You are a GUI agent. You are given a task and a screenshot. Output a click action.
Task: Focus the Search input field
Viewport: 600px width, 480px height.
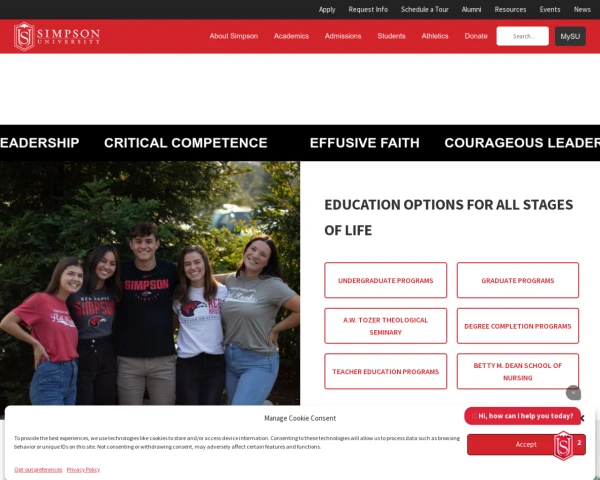[x=522, y=36]
